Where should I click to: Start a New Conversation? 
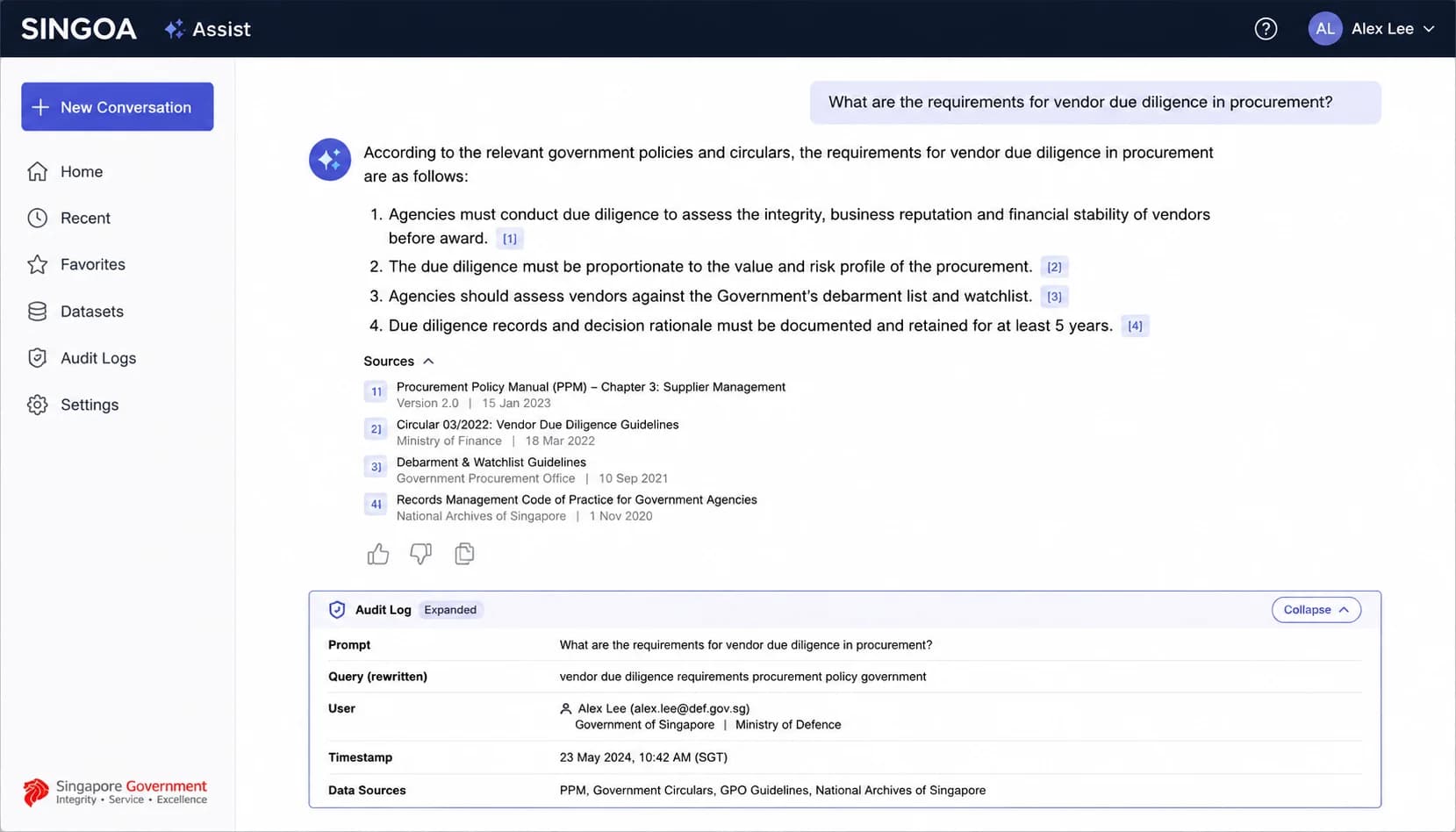[118, 107]
